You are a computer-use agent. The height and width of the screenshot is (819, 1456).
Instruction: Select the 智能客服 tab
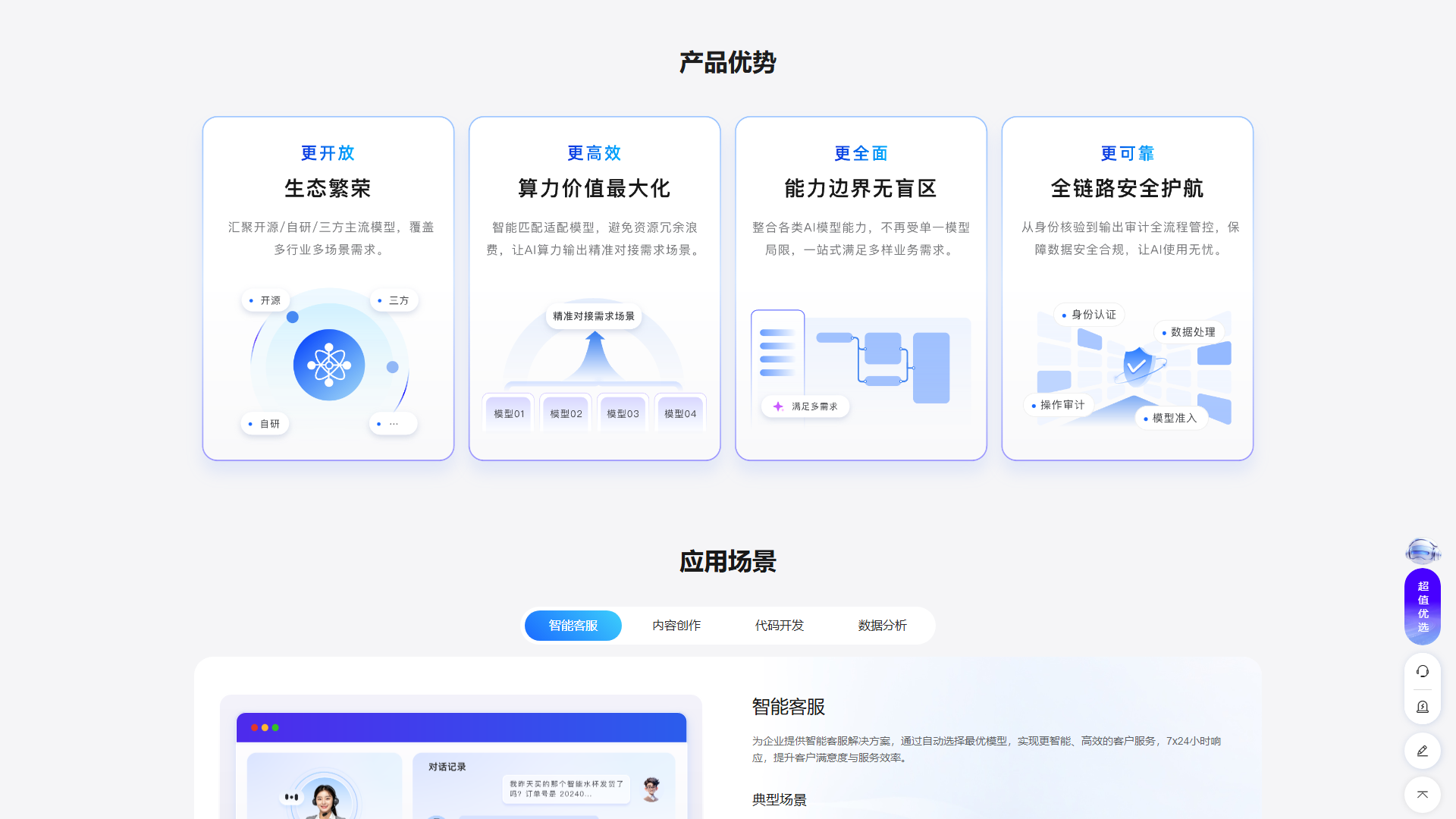click(x=573, y=626)
